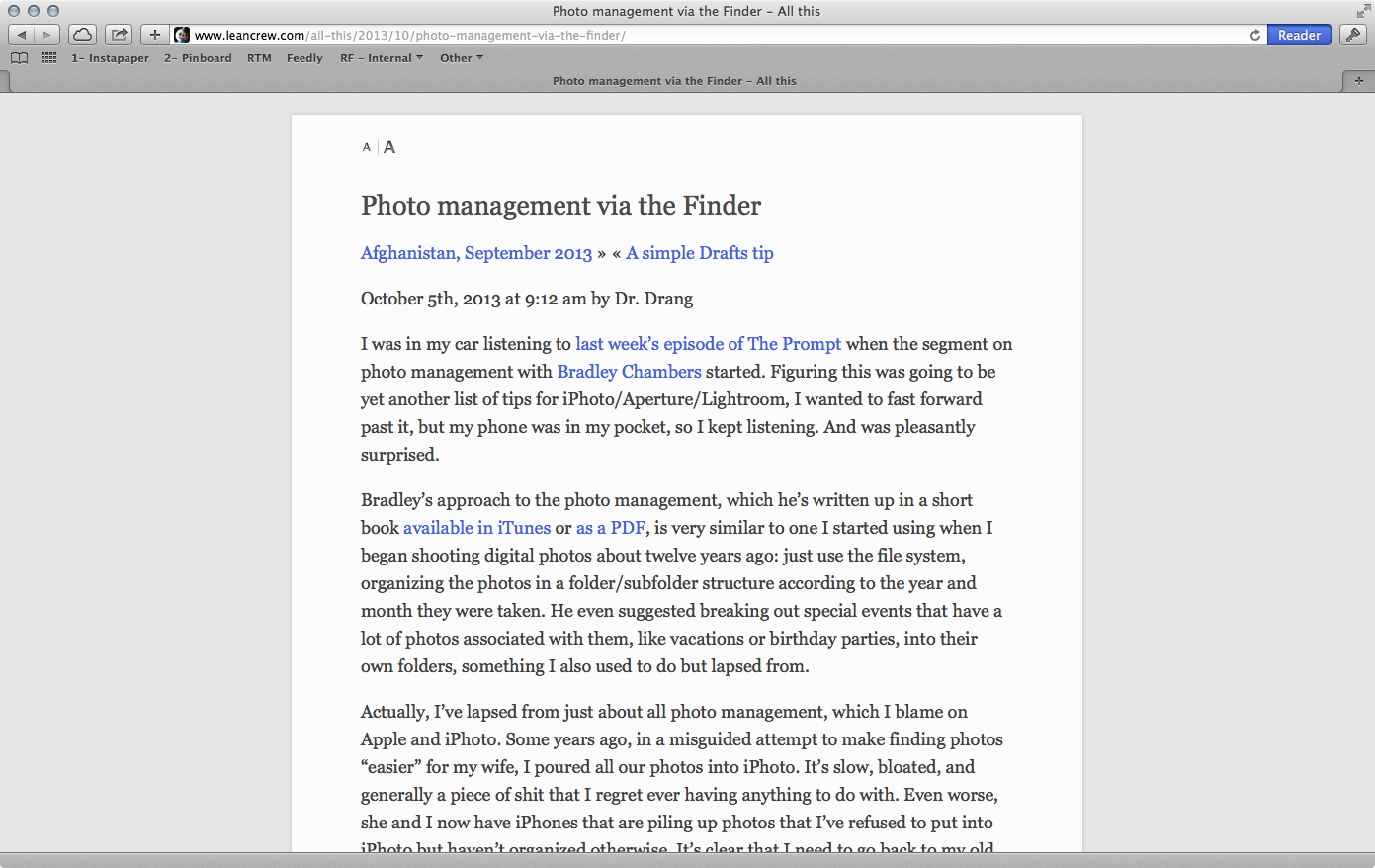
Task: Click inside the address bar URL field
Action: pyautogui.click(x=593, y=34)
